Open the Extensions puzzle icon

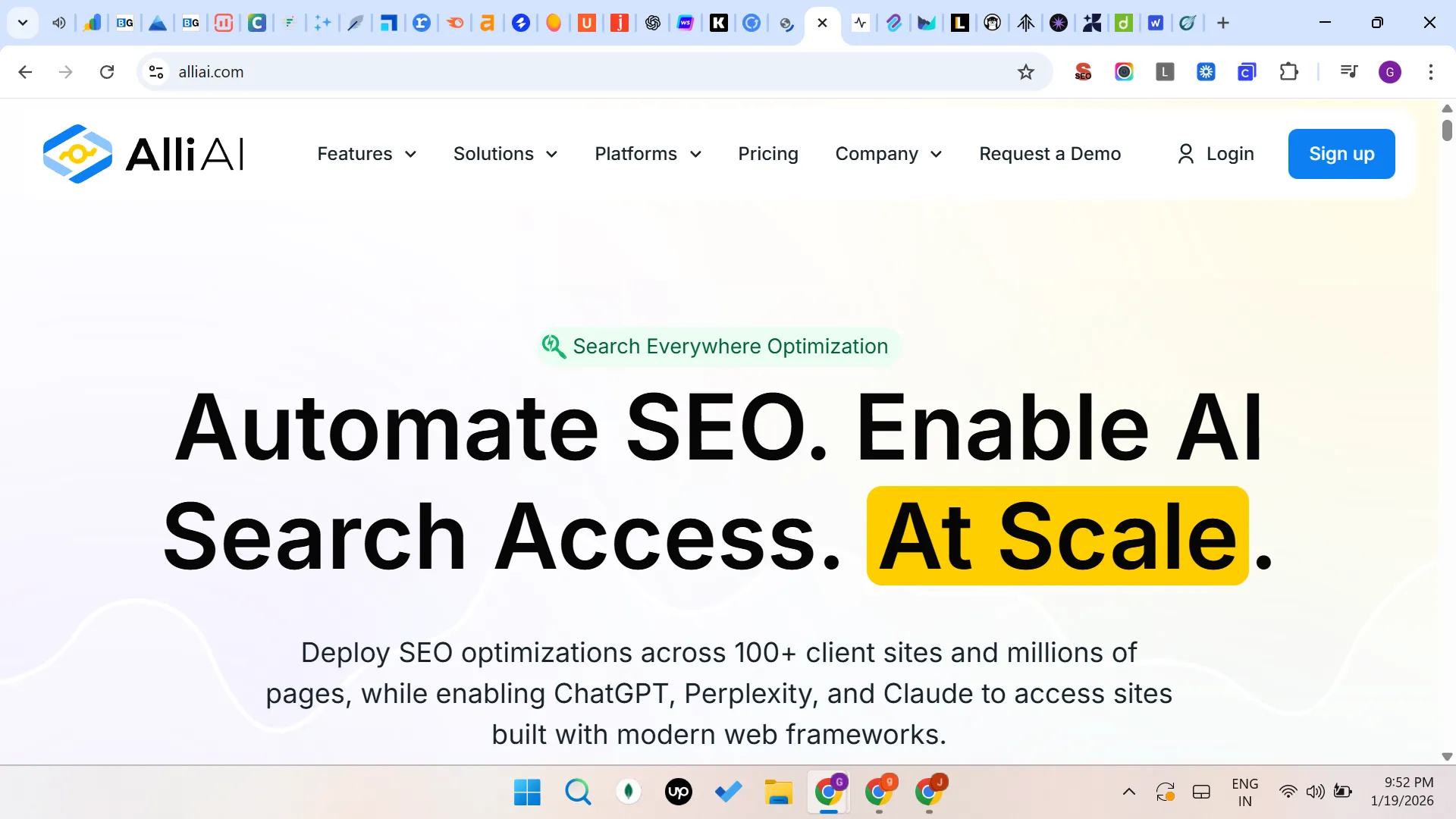1289,71
